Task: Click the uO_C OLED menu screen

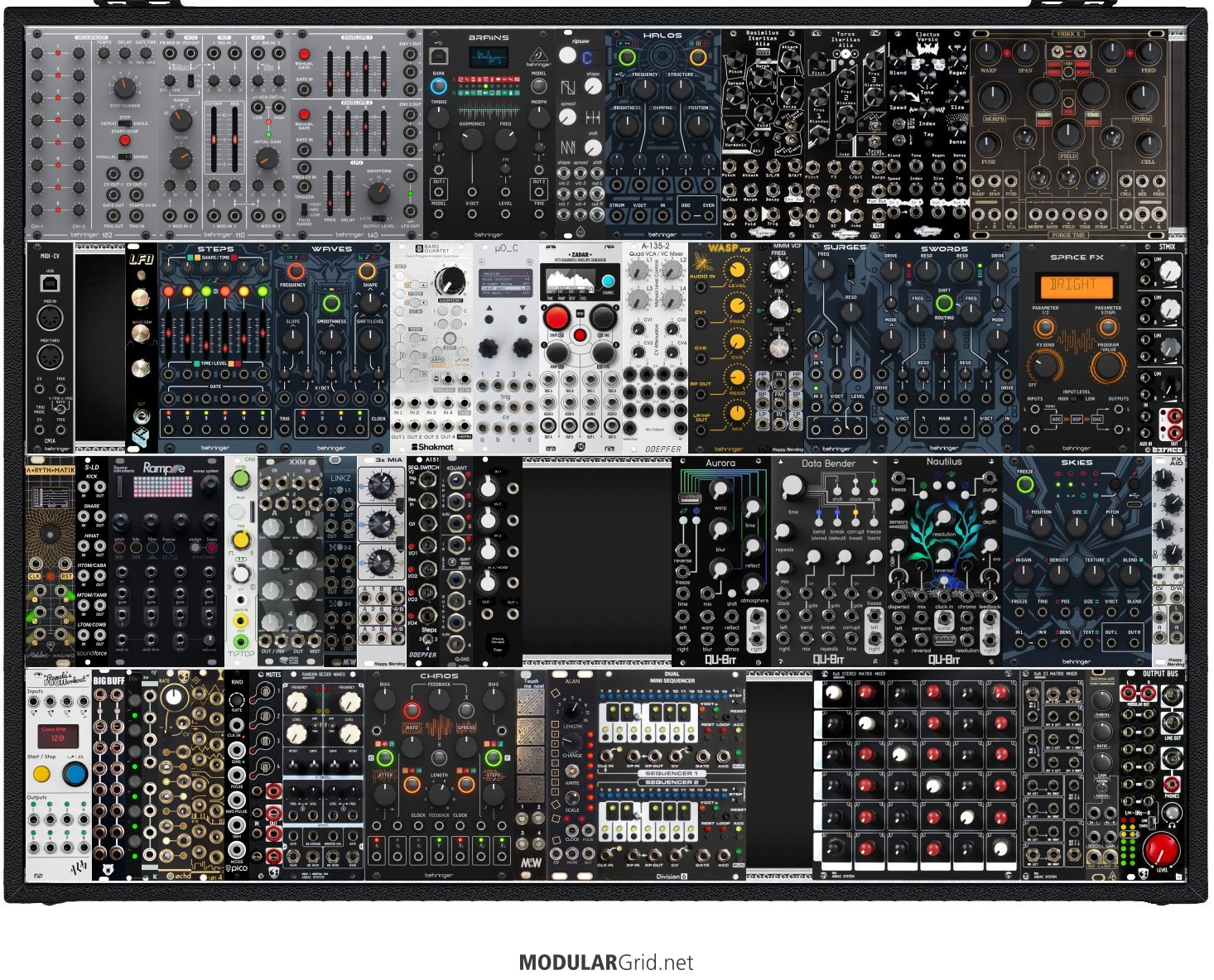Action: pos(505,283)
